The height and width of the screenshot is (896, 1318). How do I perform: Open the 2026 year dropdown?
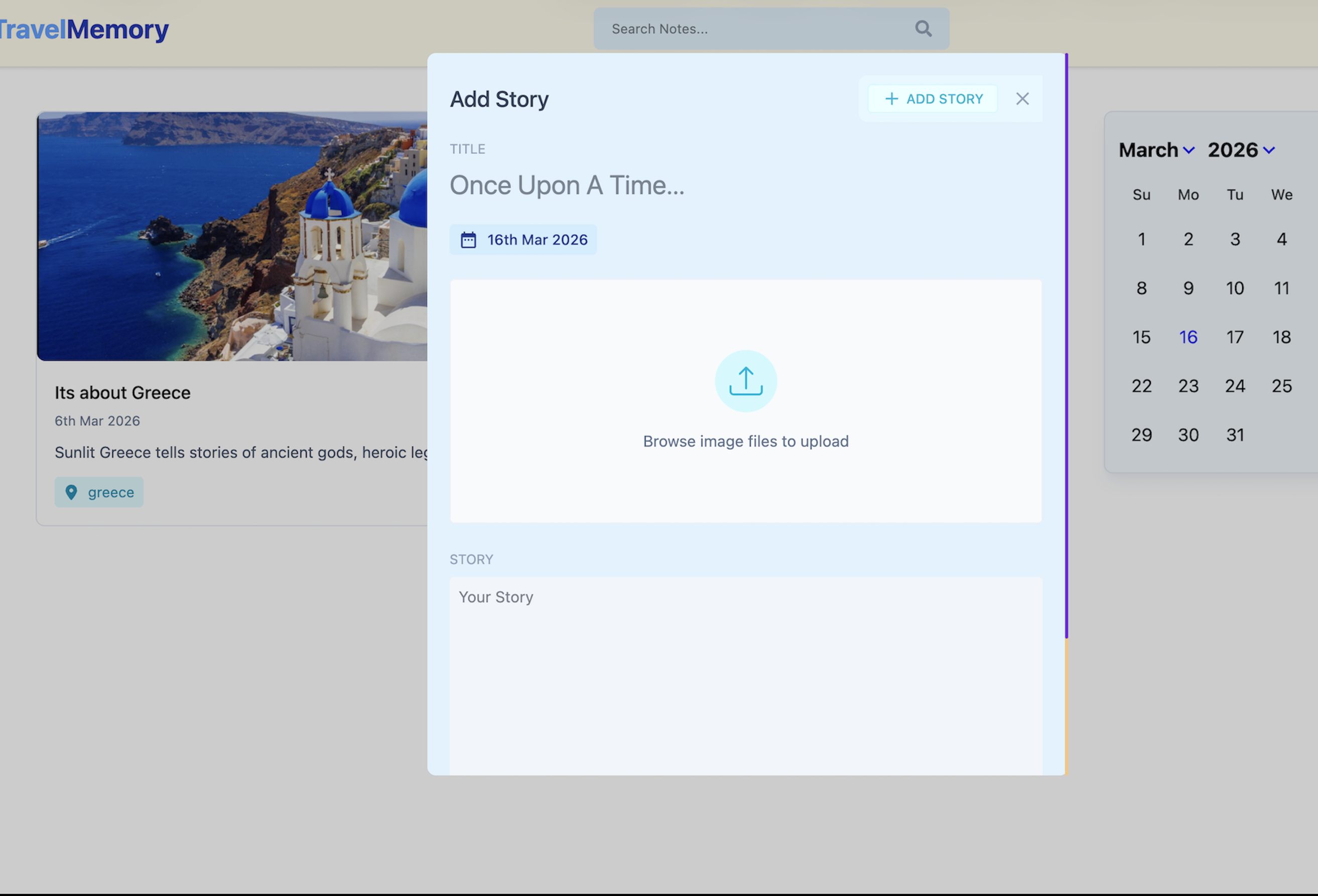pos(1241,150)
